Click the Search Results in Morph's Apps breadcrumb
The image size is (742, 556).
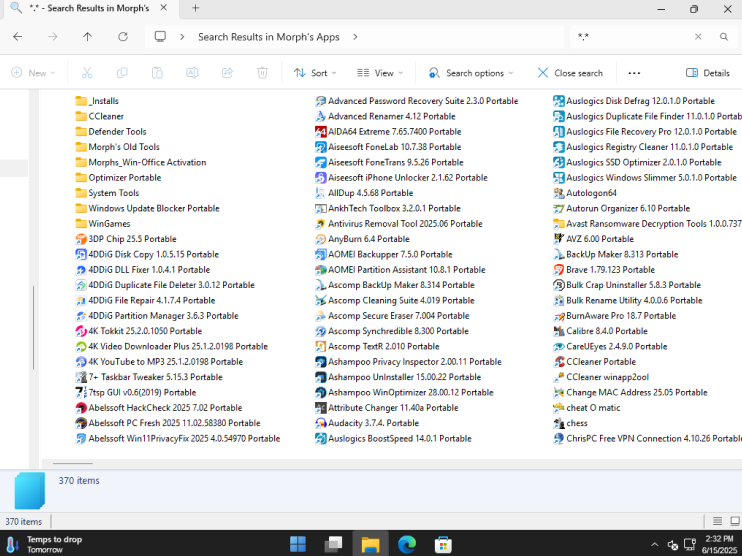click(x=268, y=37)
